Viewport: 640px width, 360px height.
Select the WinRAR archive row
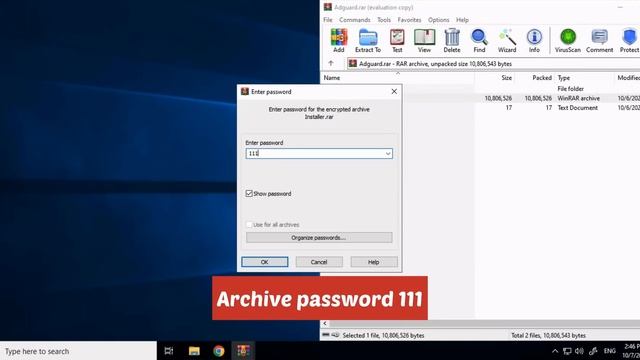(521, 98)
